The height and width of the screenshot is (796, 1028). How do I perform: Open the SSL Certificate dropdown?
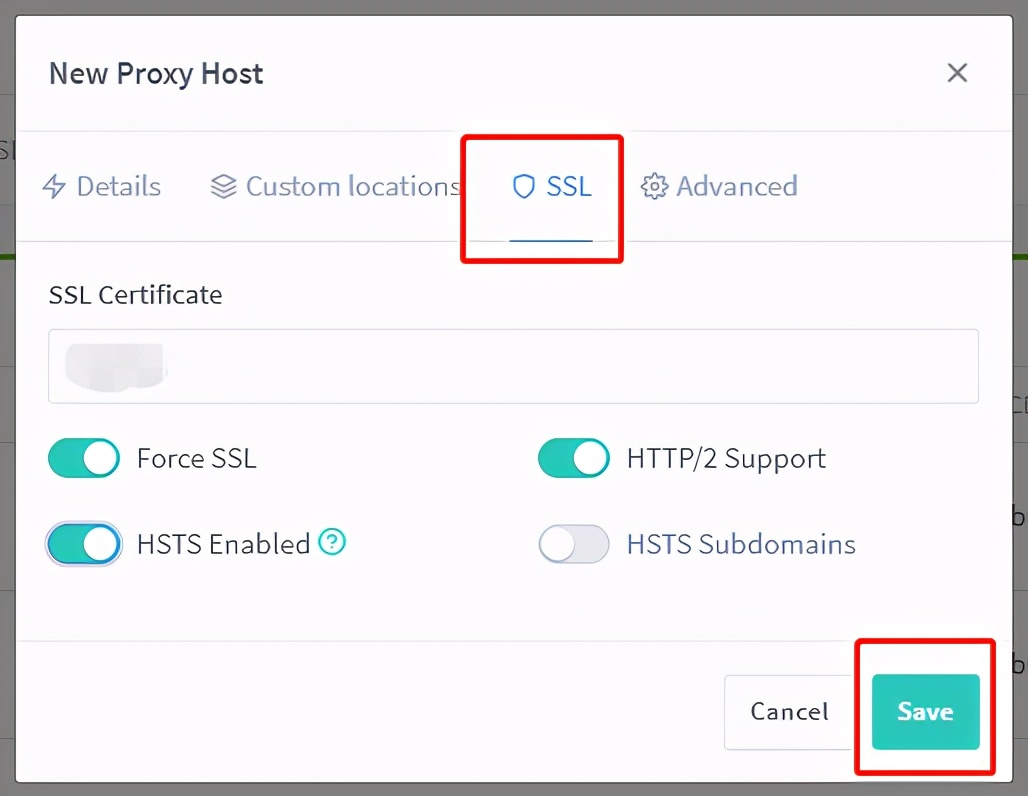point(513,366)
